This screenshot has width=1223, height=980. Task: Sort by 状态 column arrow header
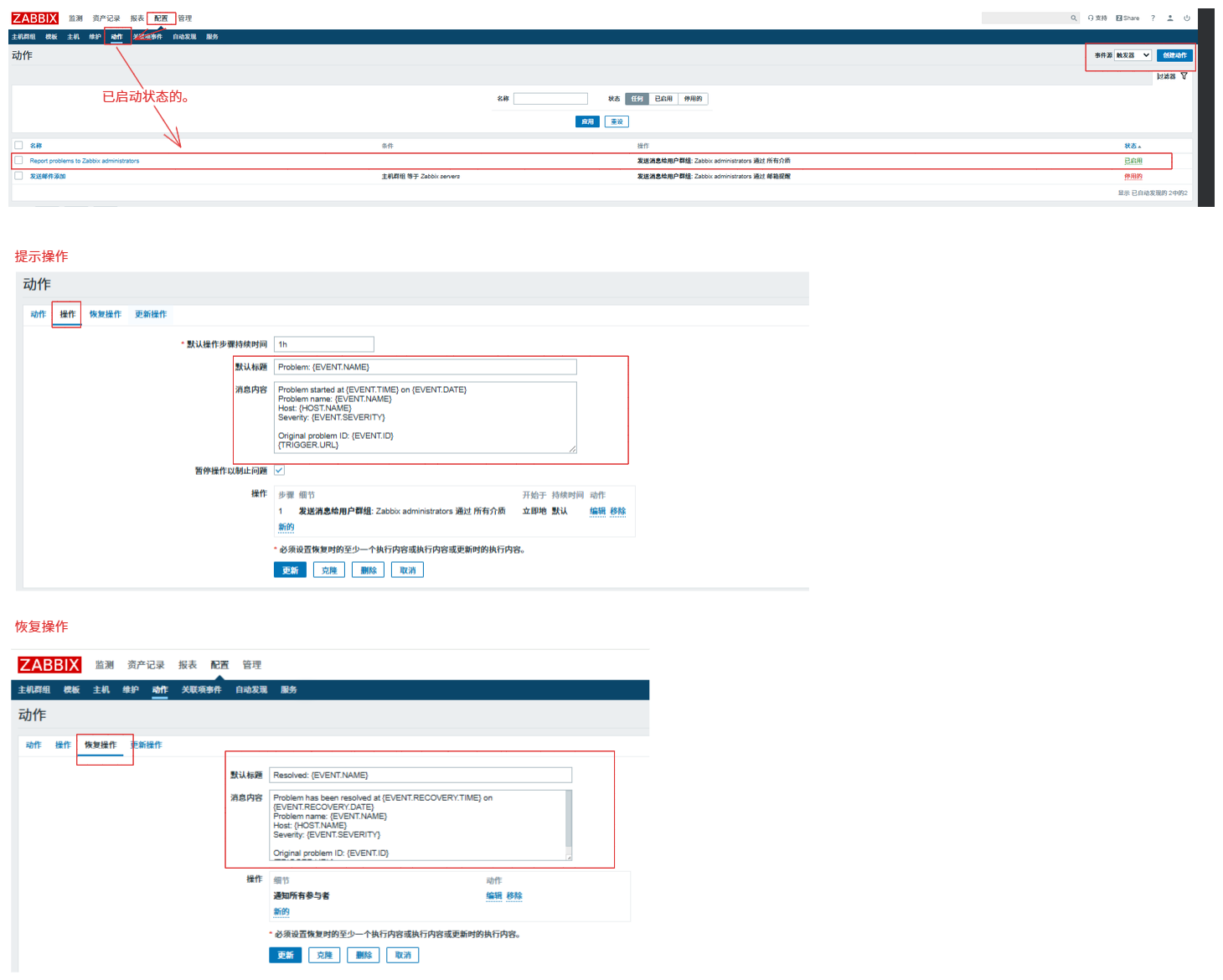tap(1133, 146)
